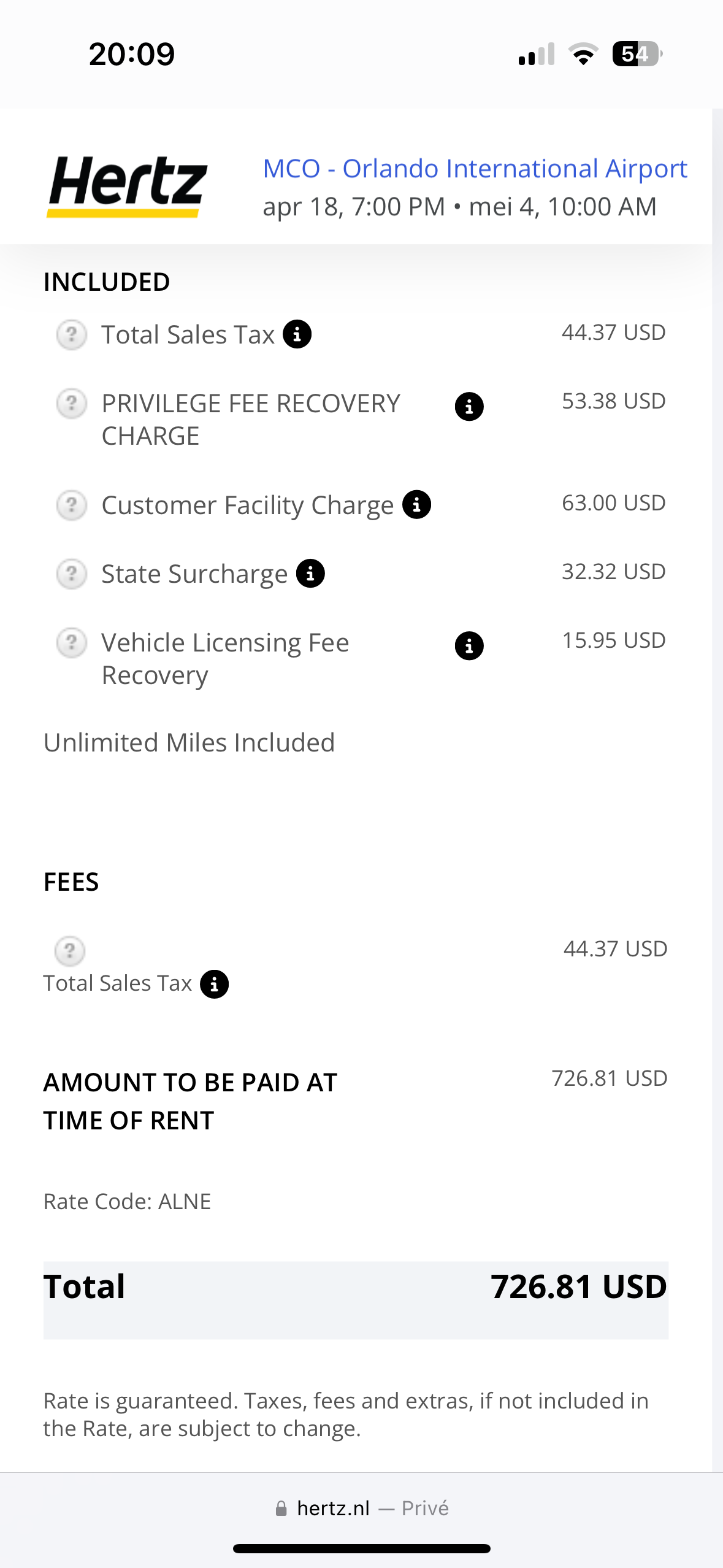Tap the lock icon in address bar
The image size is (723, 1568).
[x=281, y=1508]
